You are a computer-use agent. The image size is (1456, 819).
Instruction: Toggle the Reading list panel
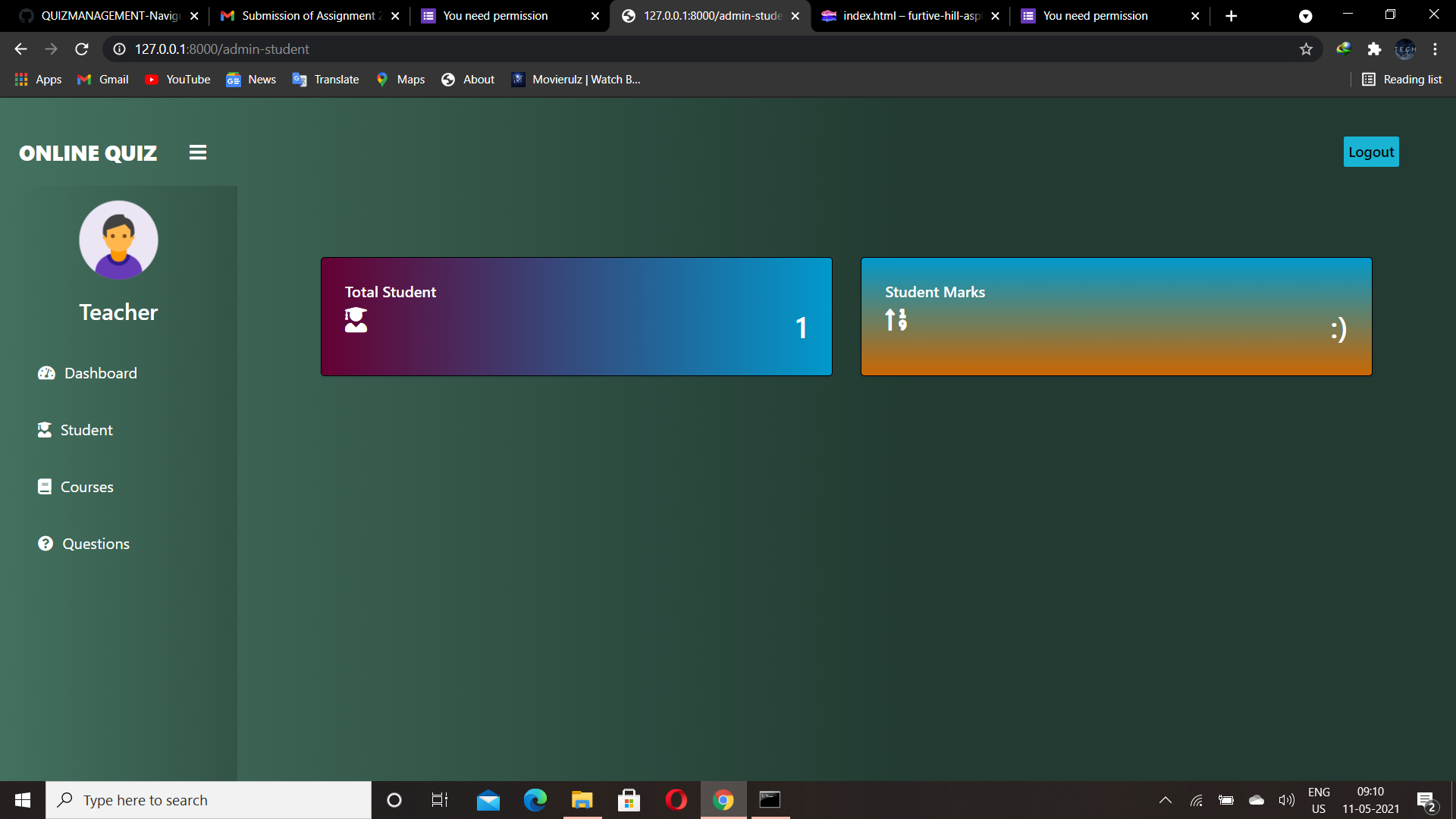click(1402, 79)
